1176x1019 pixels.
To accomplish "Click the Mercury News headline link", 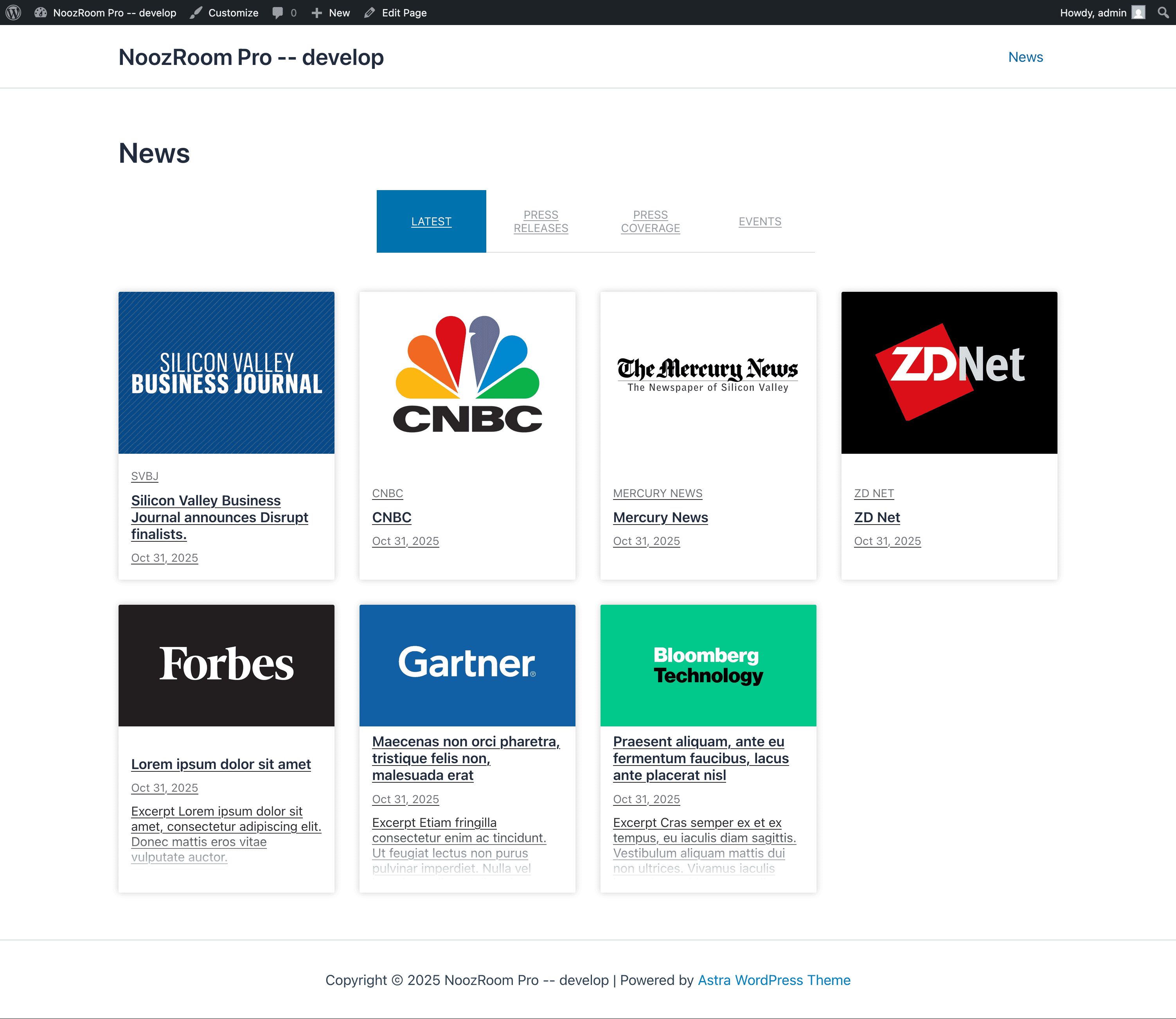I will (660, 518).
